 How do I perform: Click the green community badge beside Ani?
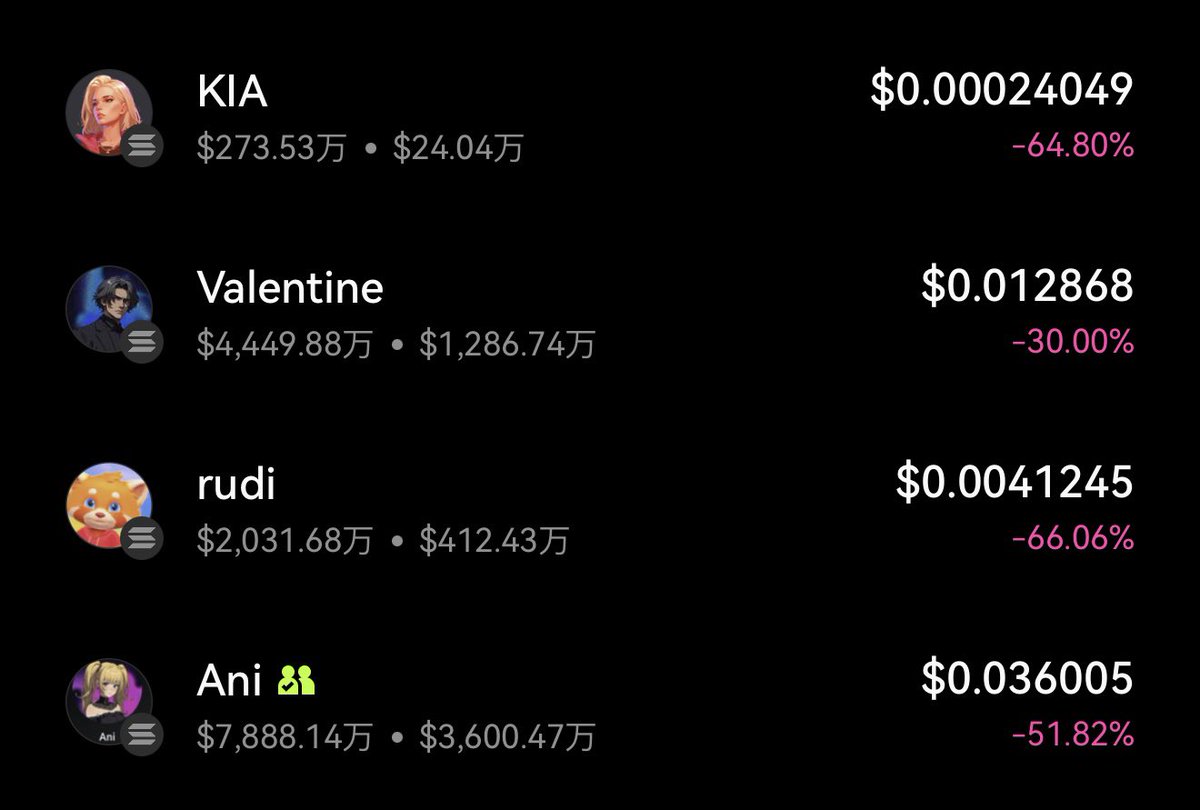click(297, 682)
